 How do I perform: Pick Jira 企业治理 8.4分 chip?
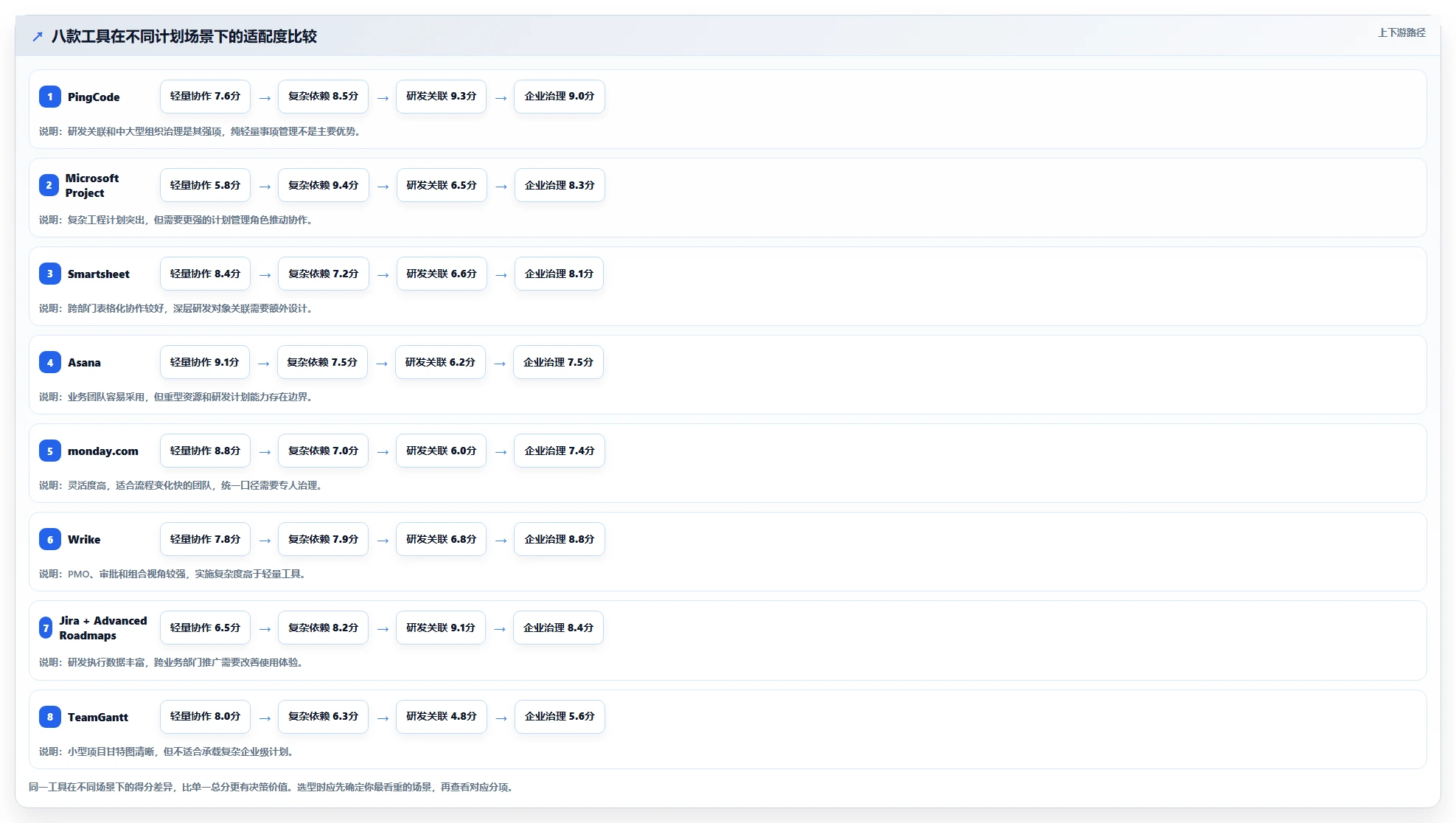click(x=558, y=628)
